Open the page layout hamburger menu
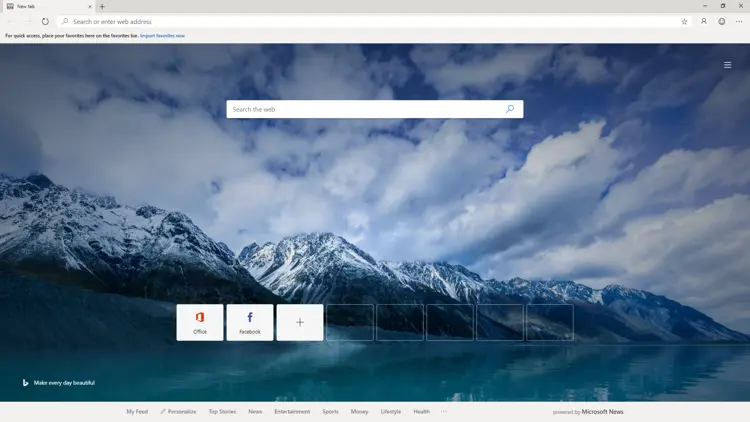This screenshot has height=422, width=750. pos(728,65)
